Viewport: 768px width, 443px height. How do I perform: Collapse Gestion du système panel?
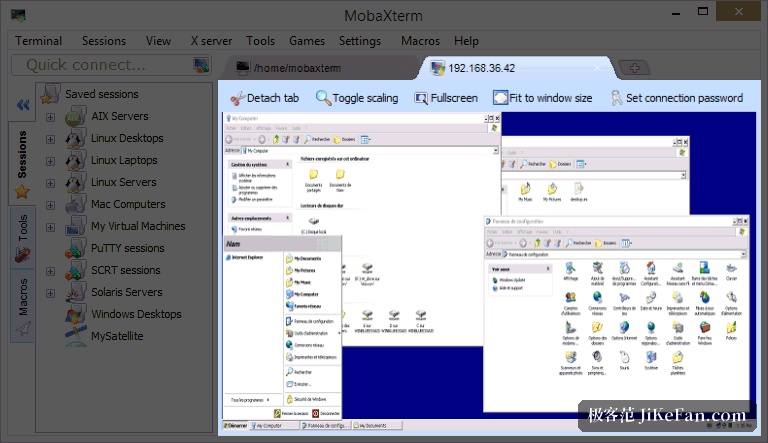288,164
